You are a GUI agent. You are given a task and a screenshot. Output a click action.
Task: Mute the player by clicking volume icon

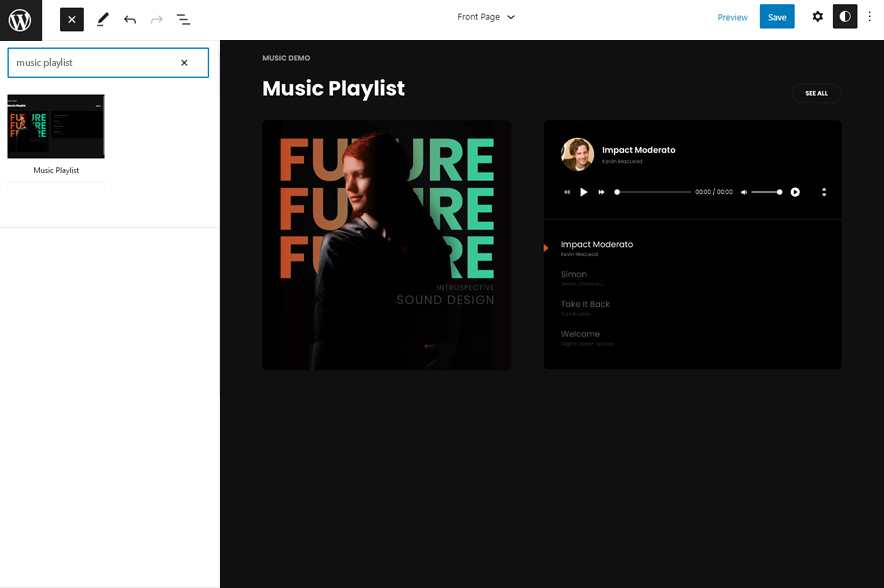click(x=742, y=192)
